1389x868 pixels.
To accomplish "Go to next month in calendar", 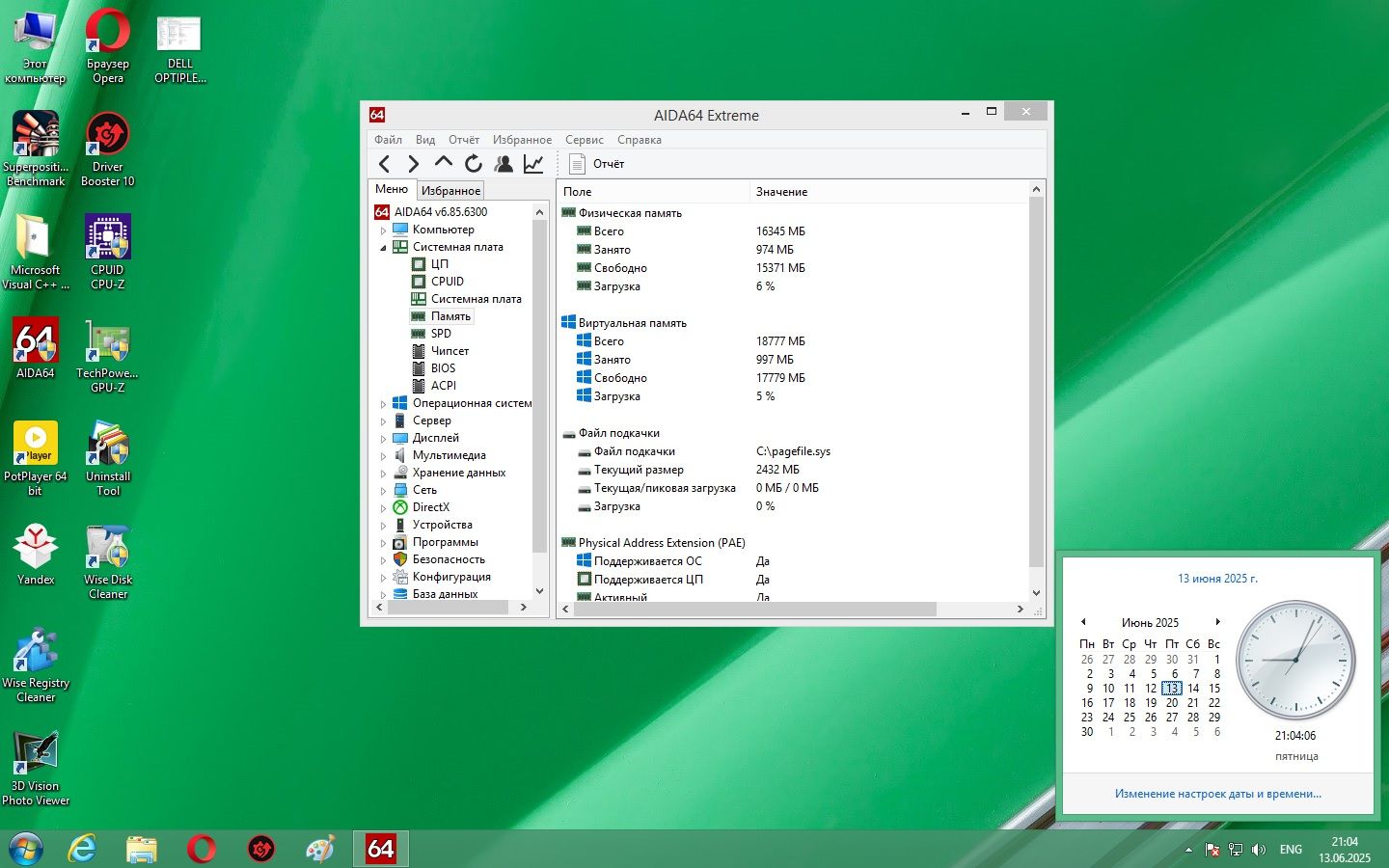I will tap(1217, 622).
